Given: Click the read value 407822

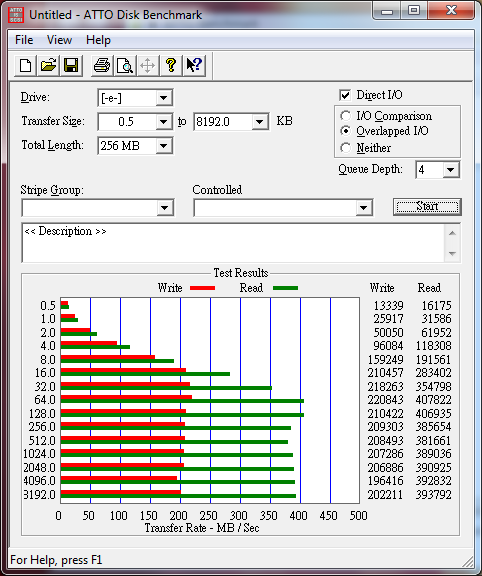Looking at the screenshot, I should tap(433, 400).
